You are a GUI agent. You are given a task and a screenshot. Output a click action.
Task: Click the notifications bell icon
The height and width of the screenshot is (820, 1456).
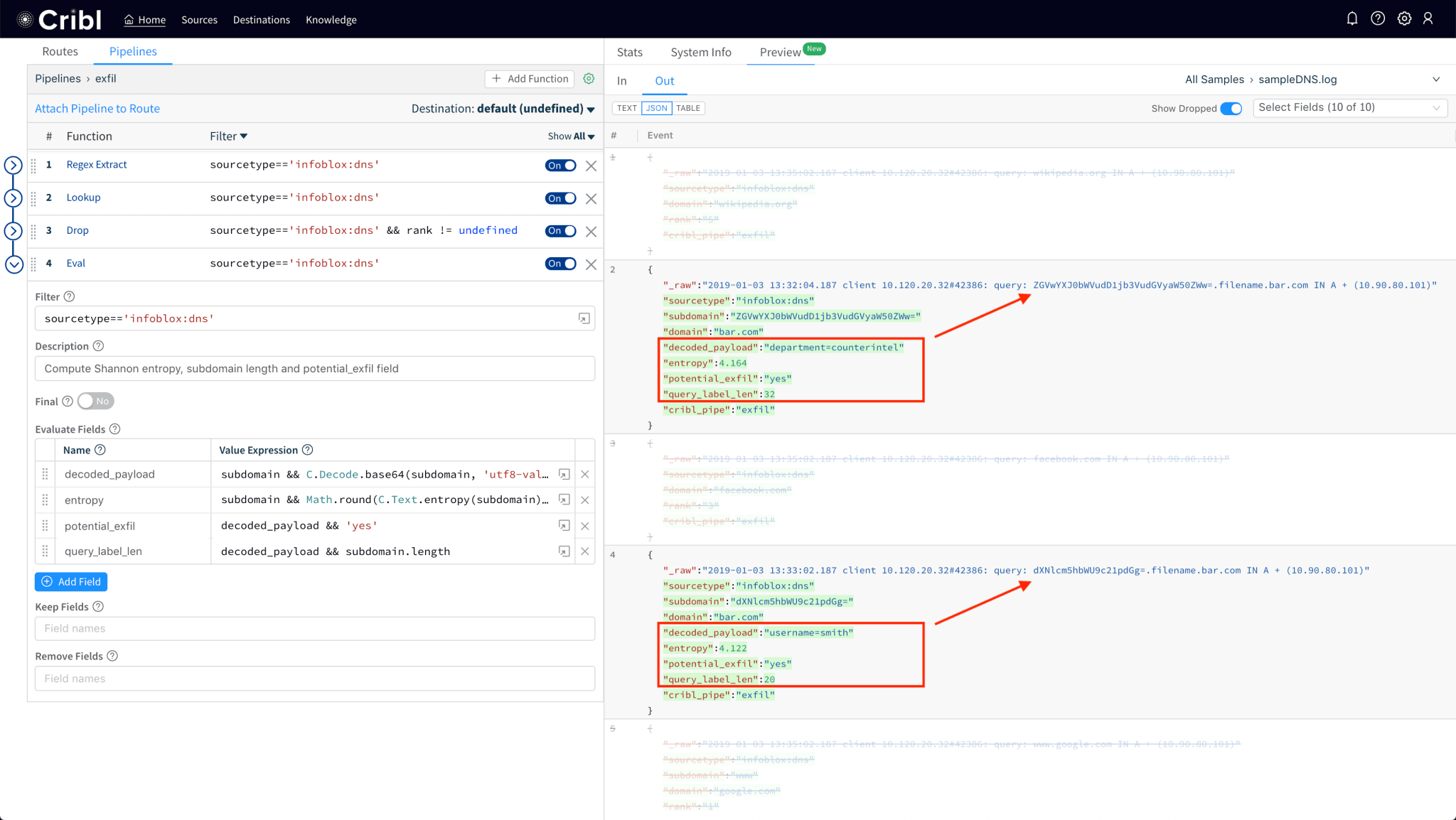tap(1351, 19)
